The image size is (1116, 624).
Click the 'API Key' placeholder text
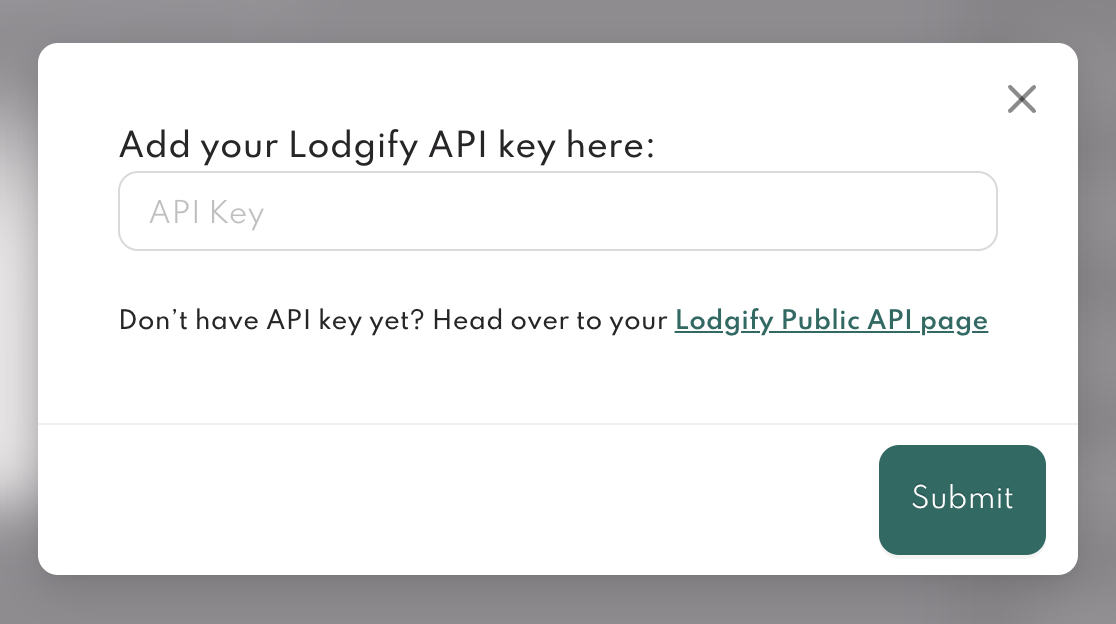(206, 213)
